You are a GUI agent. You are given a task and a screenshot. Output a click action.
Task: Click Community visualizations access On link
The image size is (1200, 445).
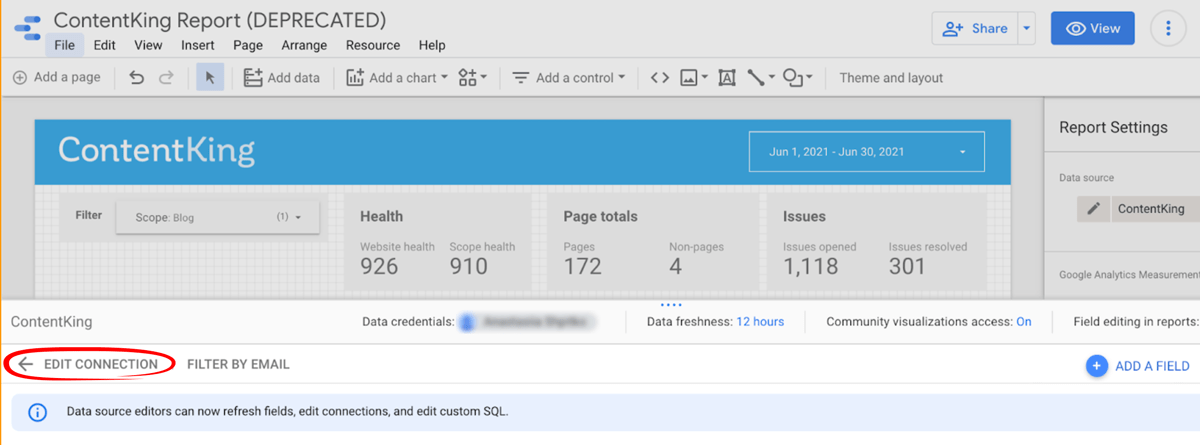(1024, 322)
